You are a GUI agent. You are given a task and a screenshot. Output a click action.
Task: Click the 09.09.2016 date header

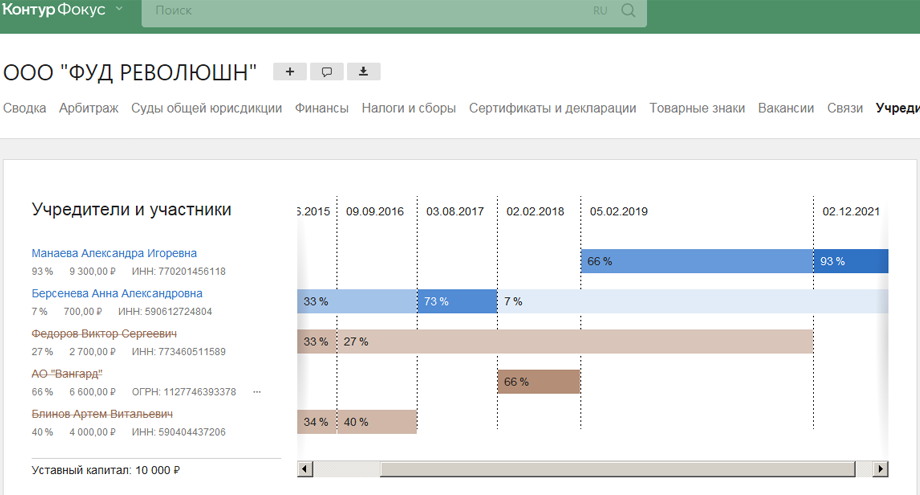(x=375, y=211)
